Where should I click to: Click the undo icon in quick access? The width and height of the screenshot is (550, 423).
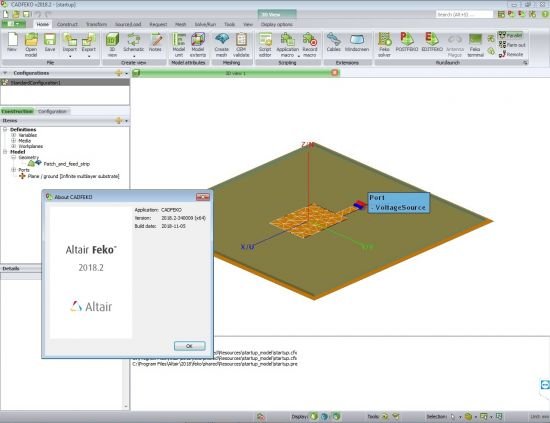coord(38,14)
